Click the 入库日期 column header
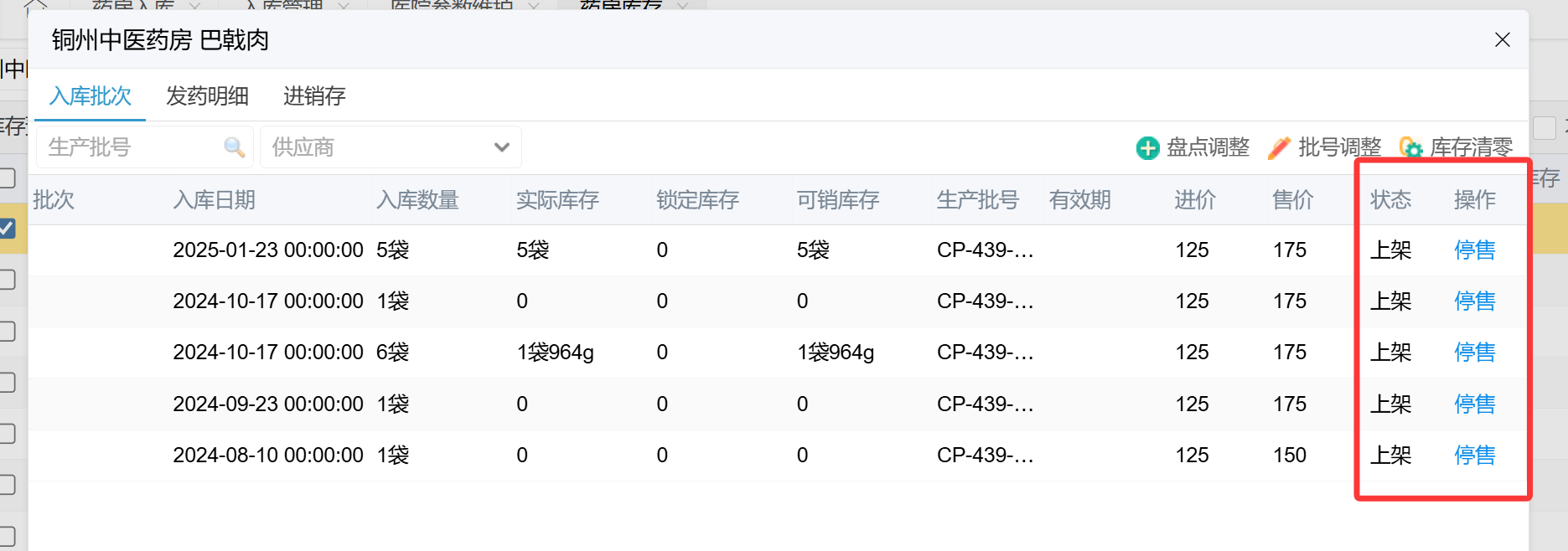 214,200
